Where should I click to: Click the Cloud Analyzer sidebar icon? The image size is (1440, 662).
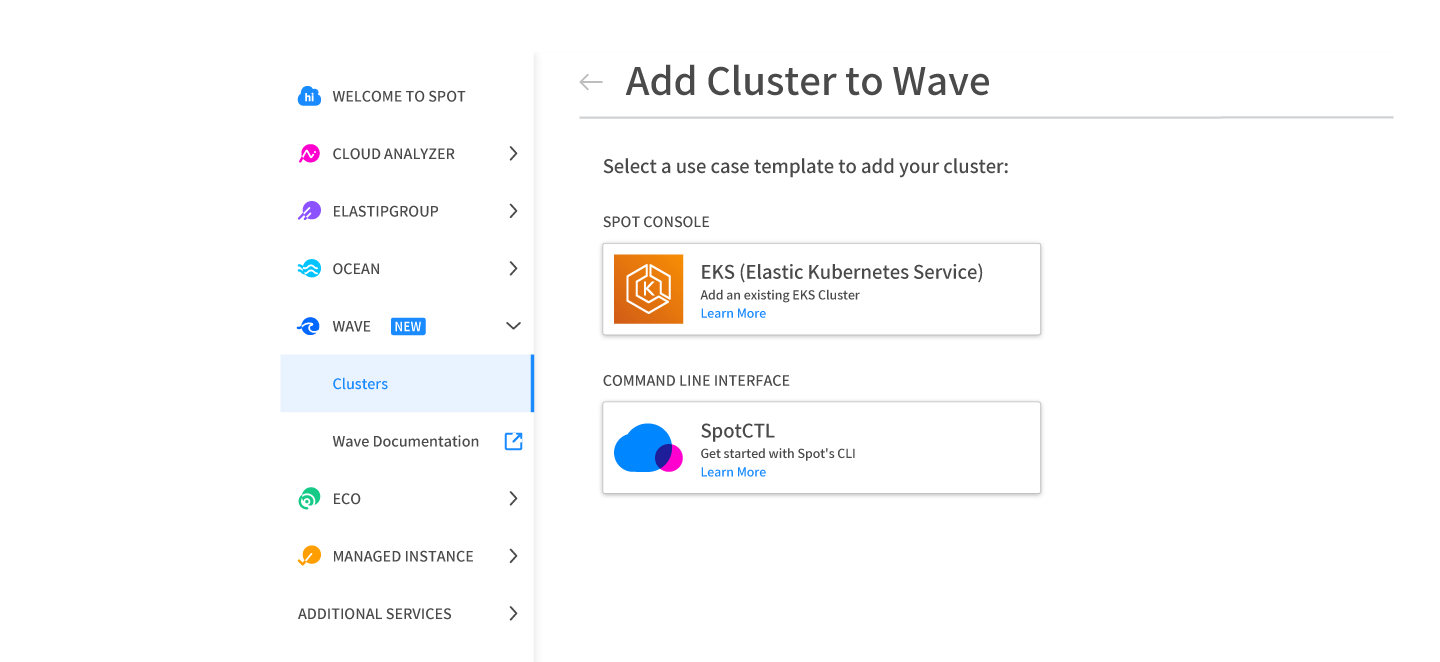point(309,154)
